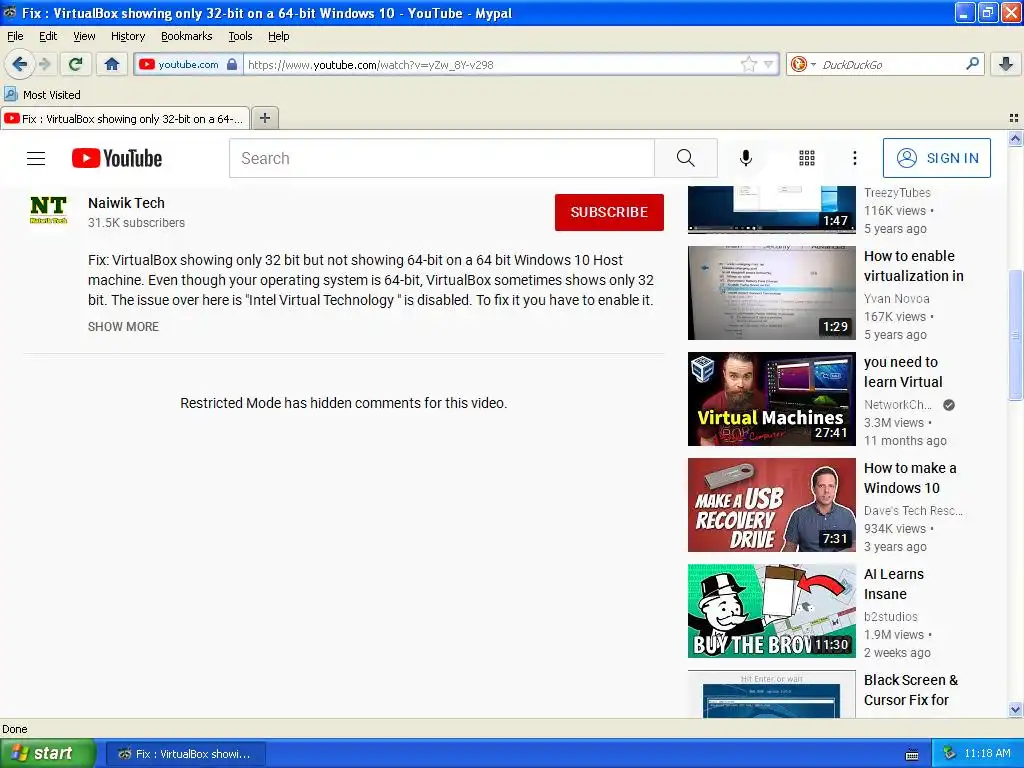This screenshot has height=768, width=1024.
Task: Bookmark this page with the star icon
Action: [x=748, y=64]
